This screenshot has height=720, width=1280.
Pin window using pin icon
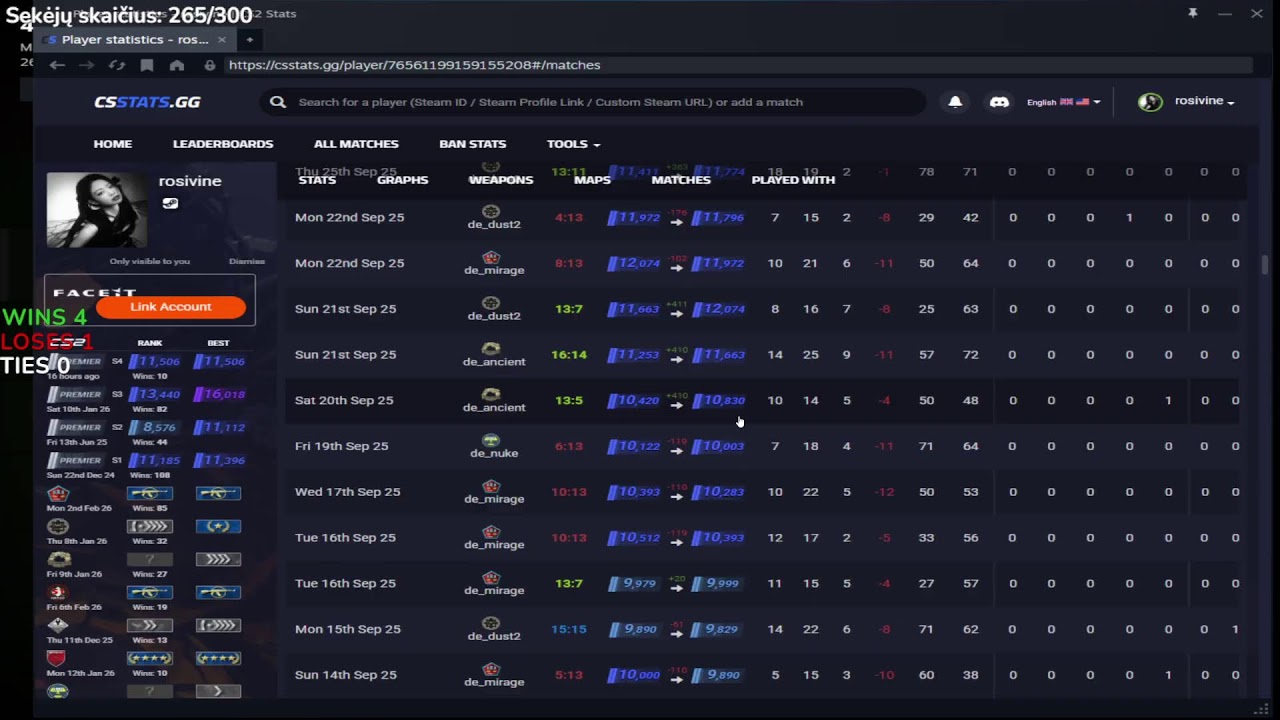click(1193, 13)
